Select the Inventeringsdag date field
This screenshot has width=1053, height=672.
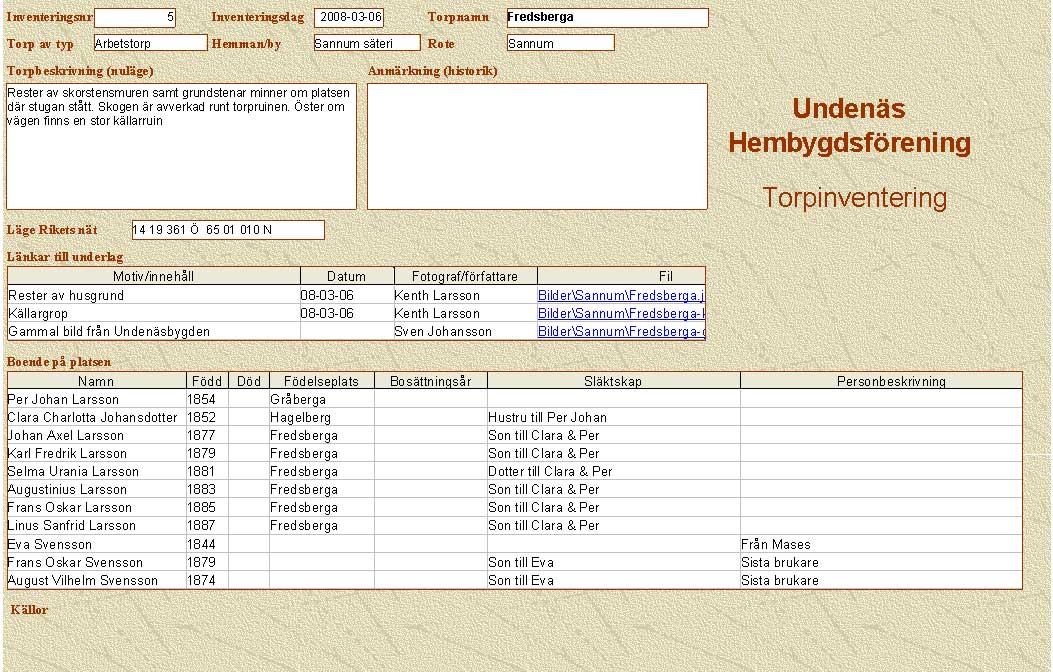348,18
